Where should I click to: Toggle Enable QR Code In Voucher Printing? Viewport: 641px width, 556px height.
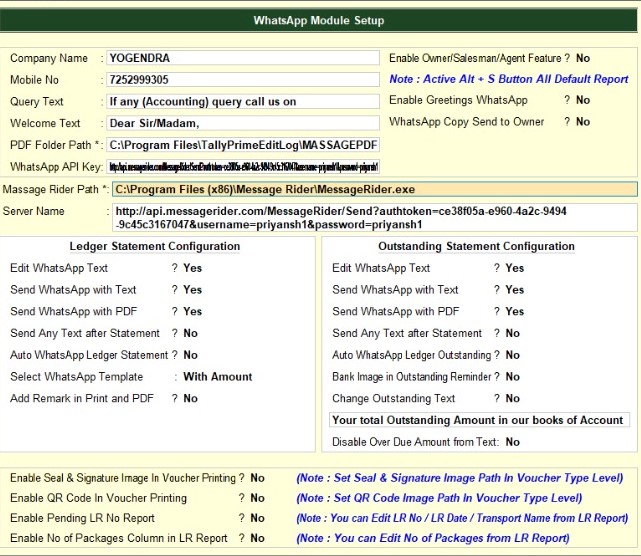pyautogui.click(x=258, y=498)
